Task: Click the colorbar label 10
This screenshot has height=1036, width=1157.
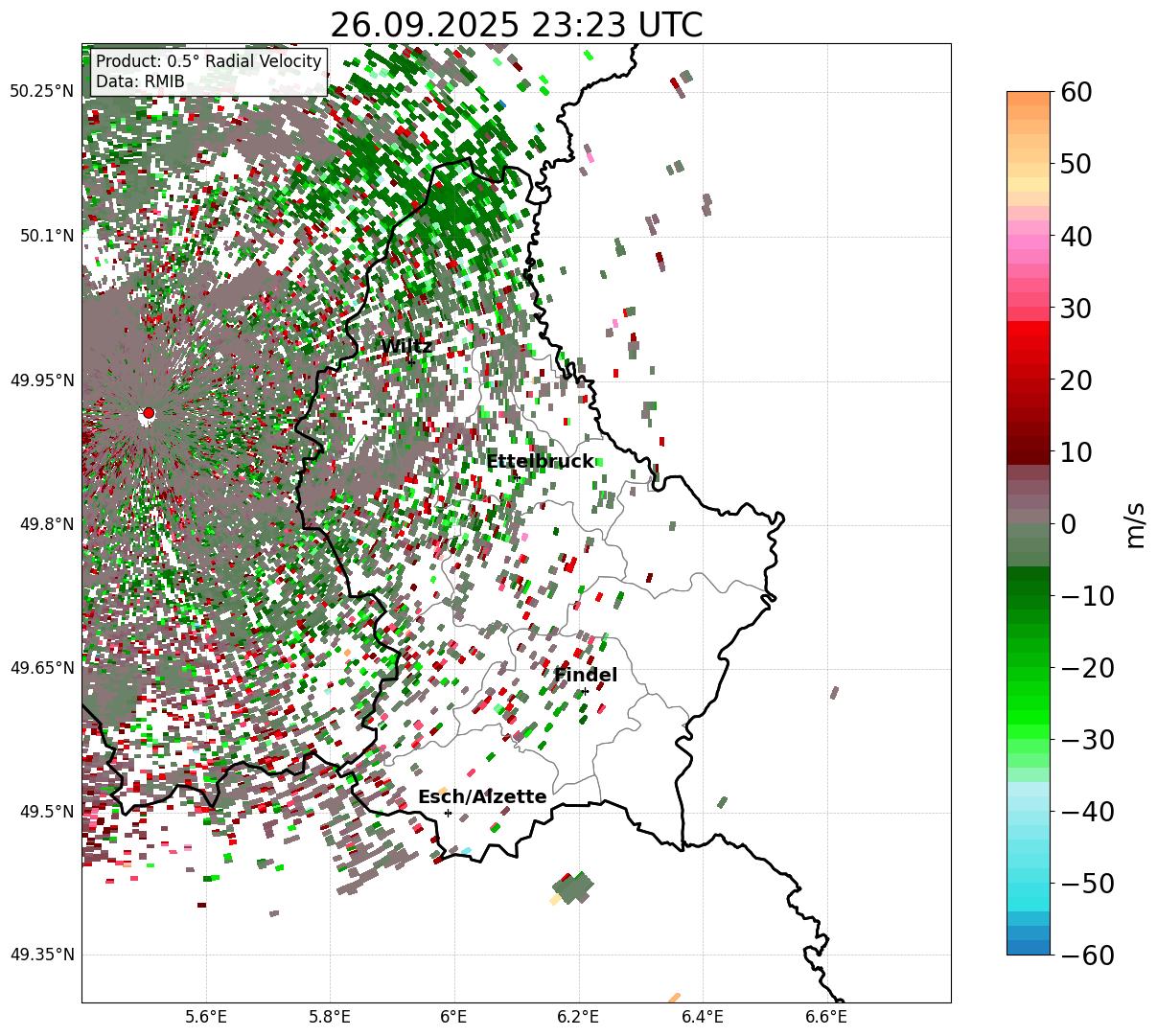Action: click(x=1076, y=451)
